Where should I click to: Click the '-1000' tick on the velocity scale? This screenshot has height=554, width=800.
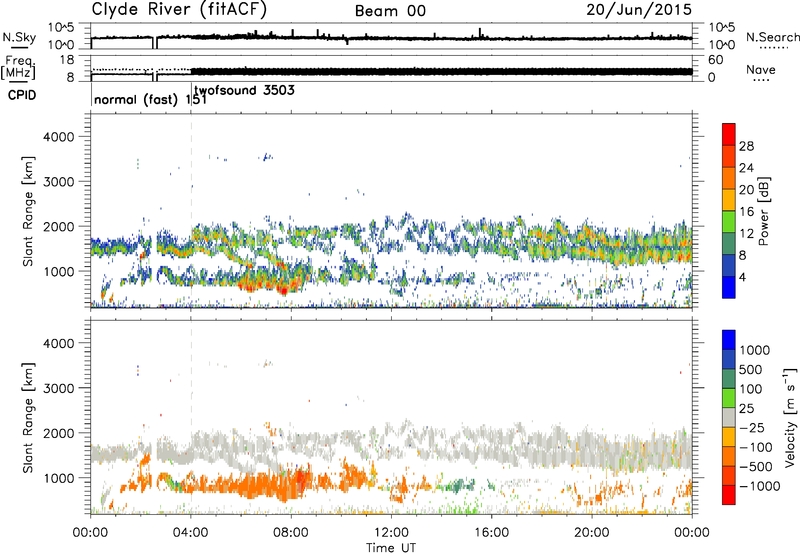759,486
